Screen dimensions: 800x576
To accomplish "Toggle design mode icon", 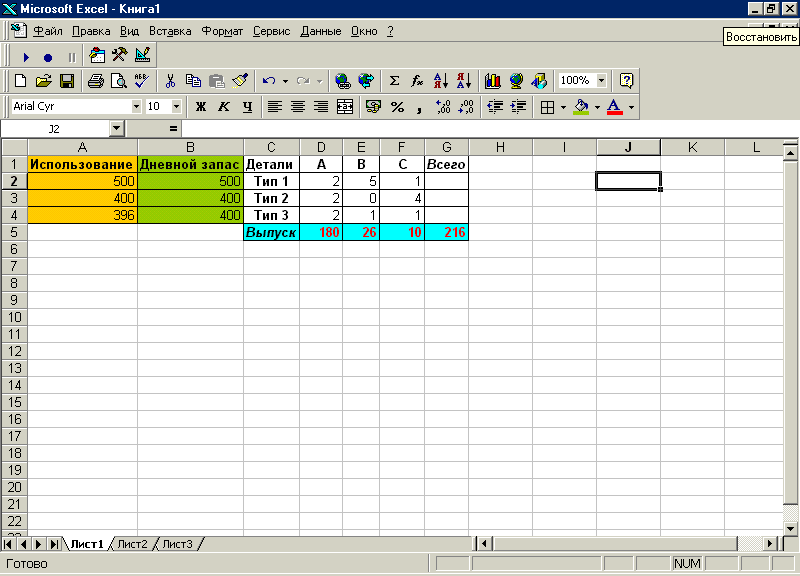I will tap(143, 55).
